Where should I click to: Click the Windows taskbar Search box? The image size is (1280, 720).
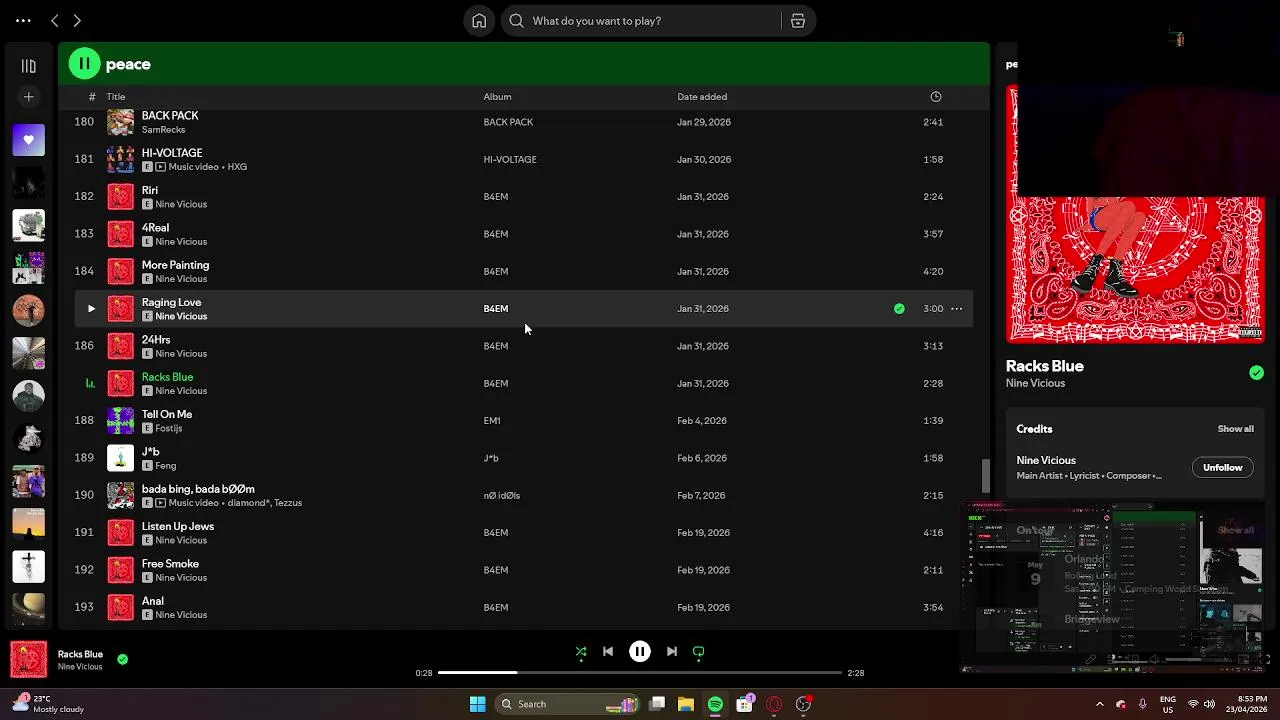[x=567, y=704]
